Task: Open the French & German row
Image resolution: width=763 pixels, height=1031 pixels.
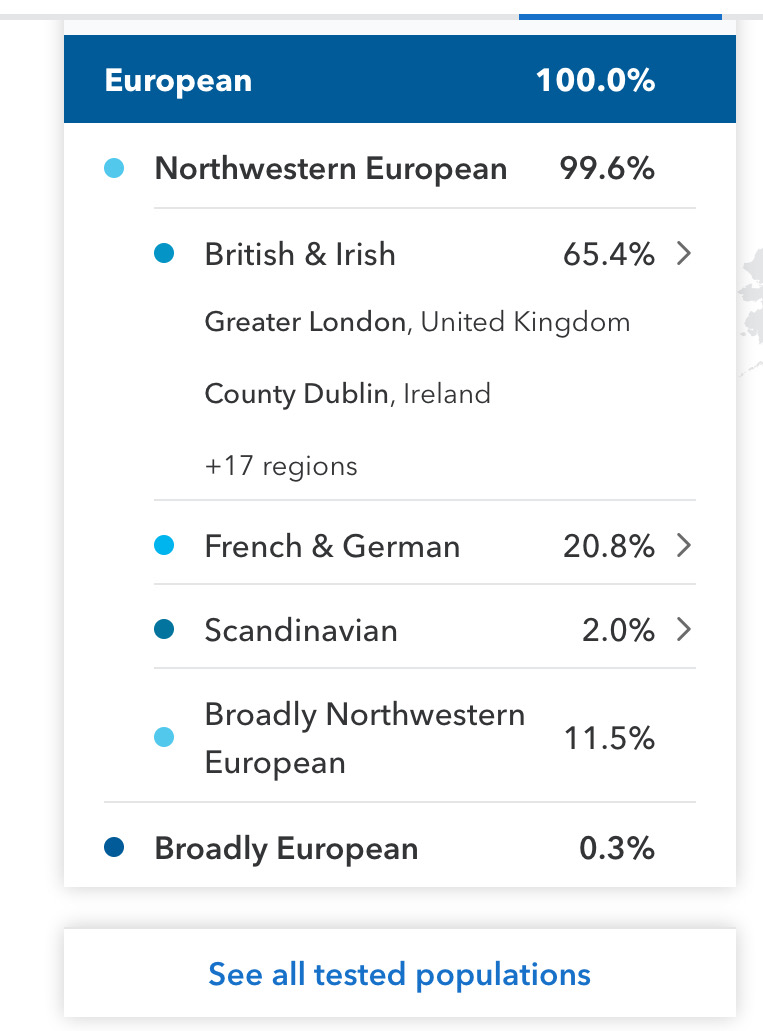Action: point(424,546)
